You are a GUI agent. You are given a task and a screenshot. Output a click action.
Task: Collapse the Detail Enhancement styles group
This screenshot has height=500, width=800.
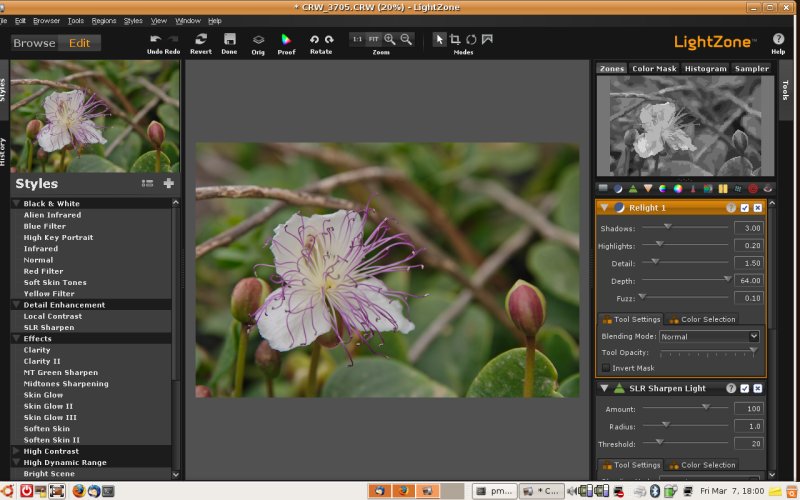[x=16, y=305]
